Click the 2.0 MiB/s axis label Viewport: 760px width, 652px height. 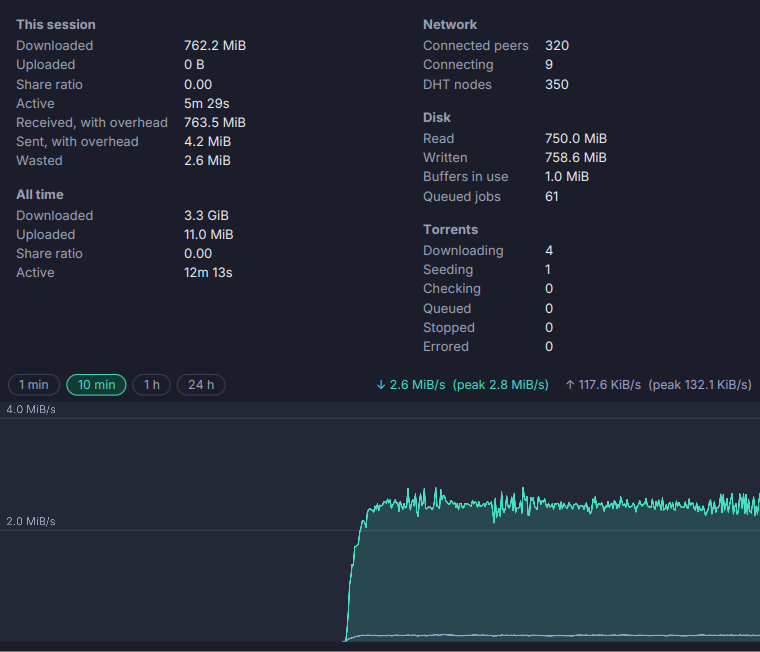click(31, 522)
